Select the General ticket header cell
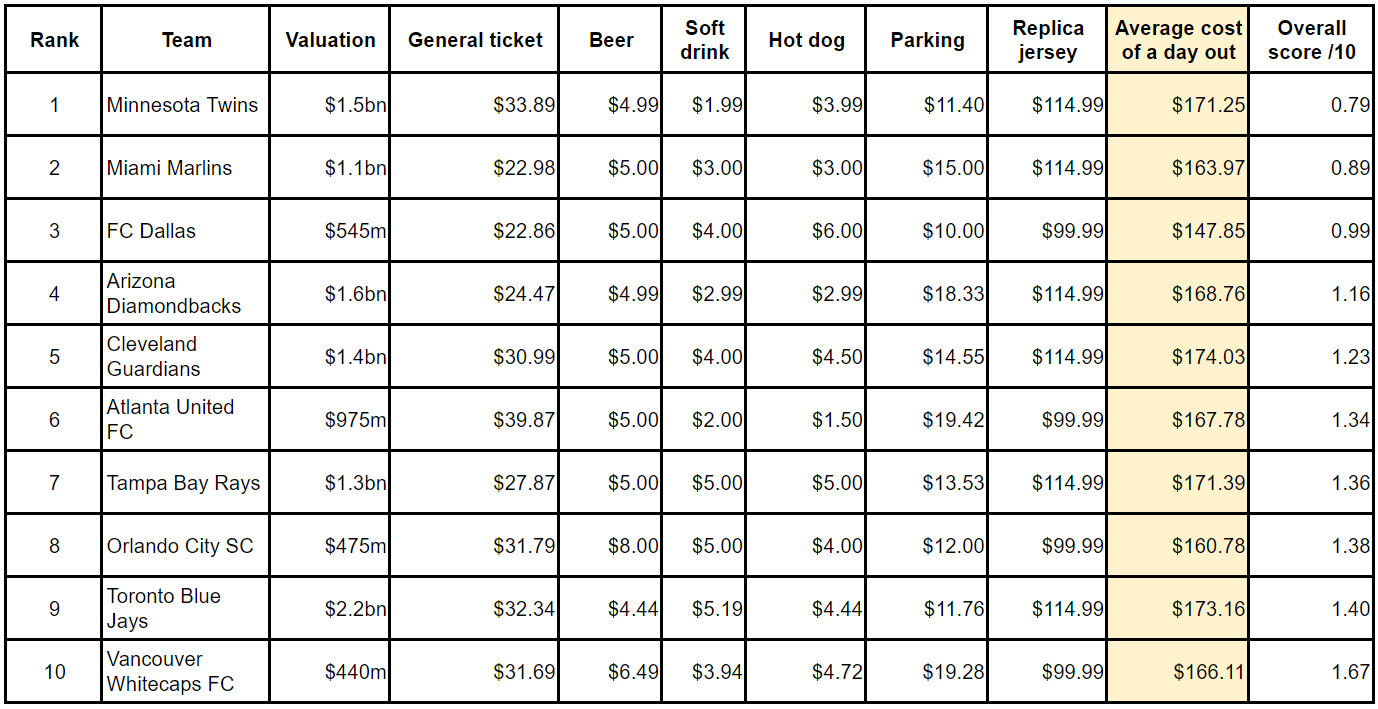 click(x=475, y=41)
